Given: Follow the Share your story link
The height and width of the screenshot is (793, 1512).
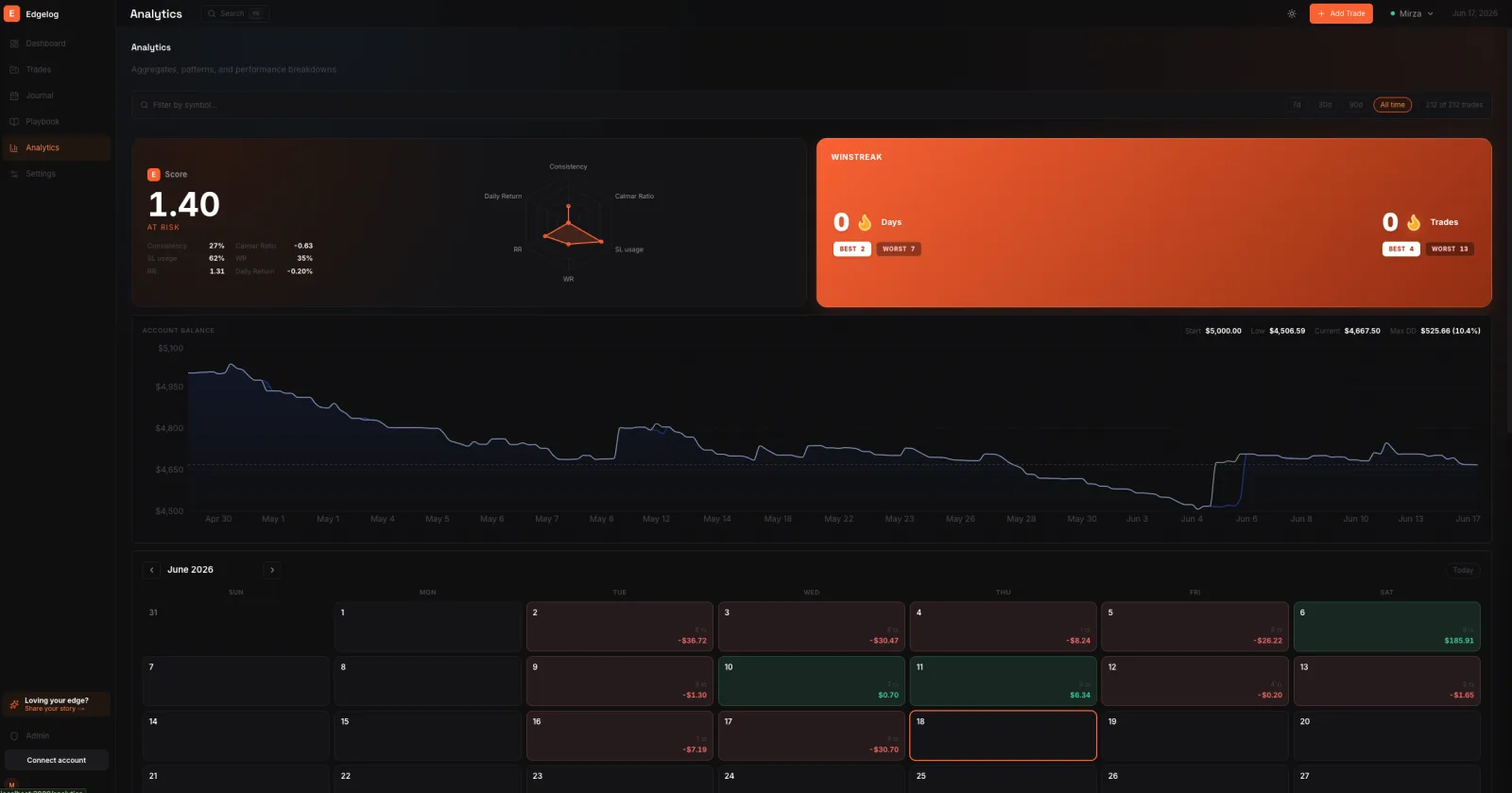Looking at the screenshot, I should pyautogui.click(x=55, y=709).
